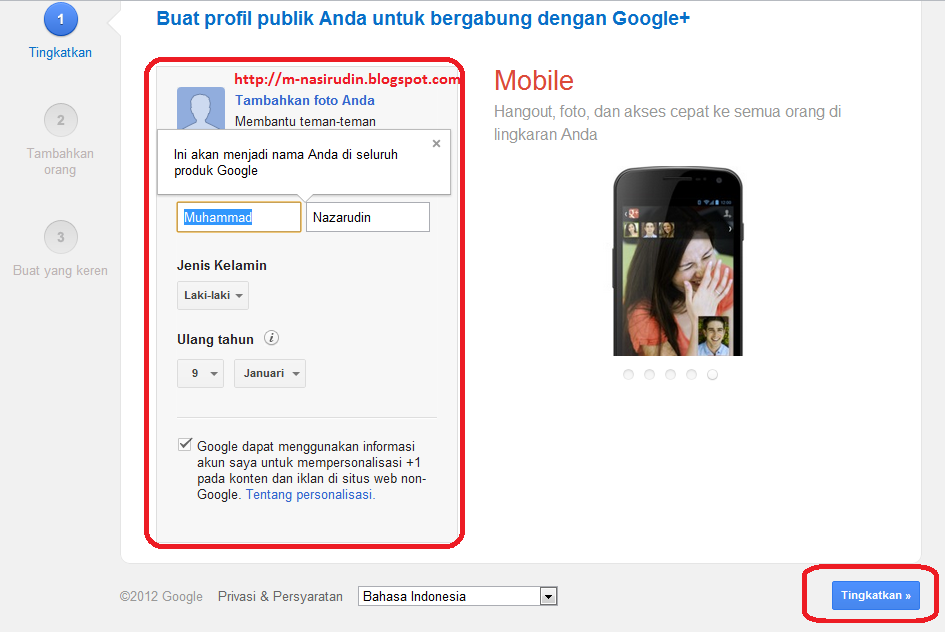Click the Jenis Kelamin label
The image size is (945, 632).
tap(222, 265)
